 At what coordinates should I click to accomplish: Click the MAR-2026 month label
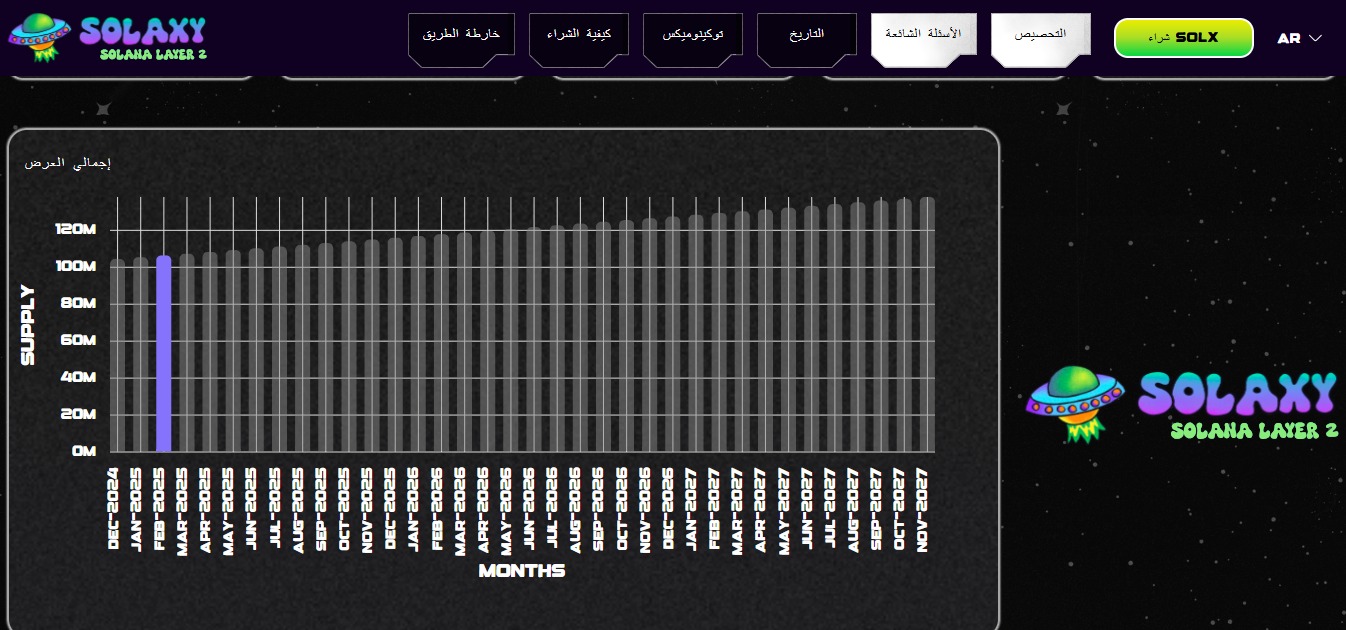[461, 510]
